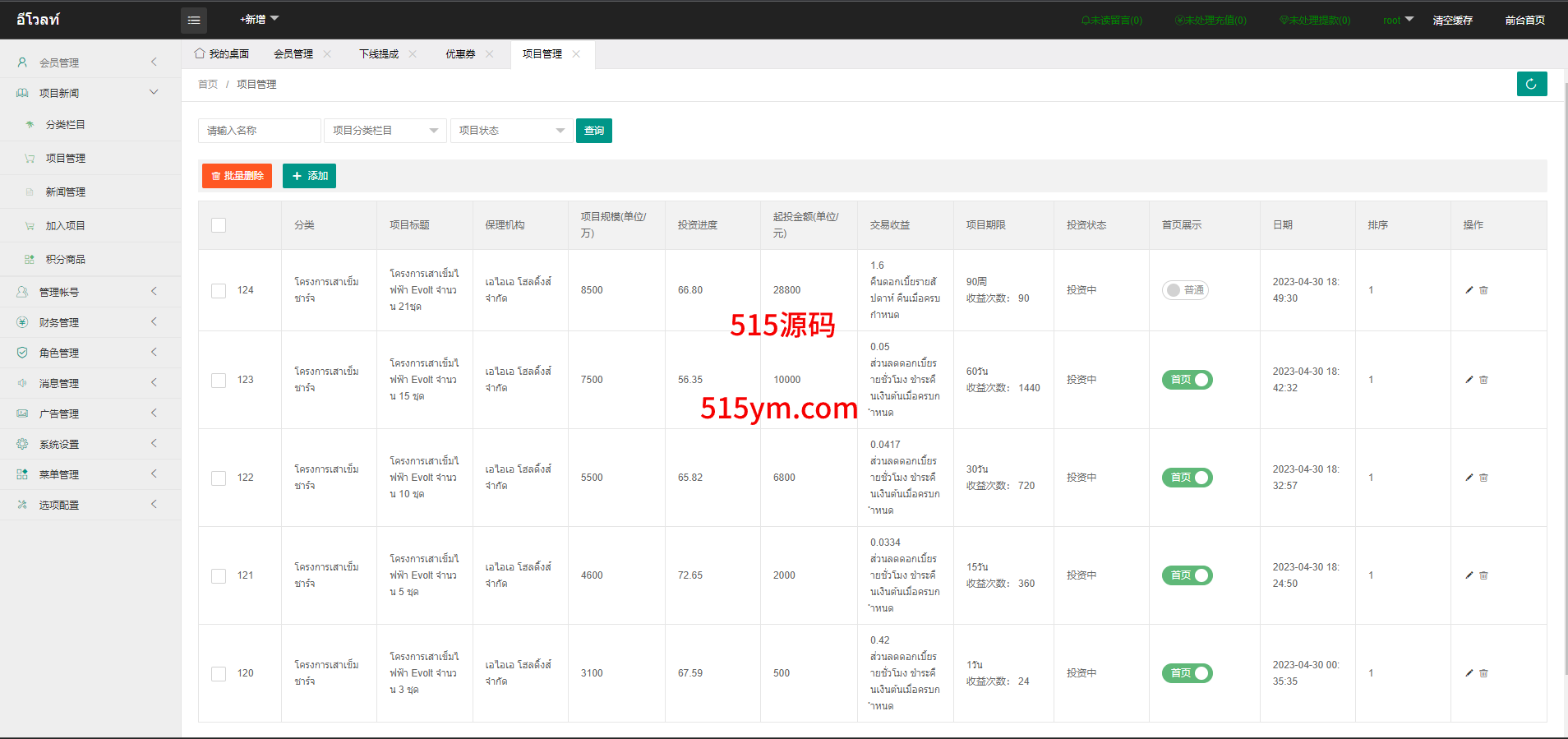
Task: Click the hamburger menu collapse icon
Action: 194,20
